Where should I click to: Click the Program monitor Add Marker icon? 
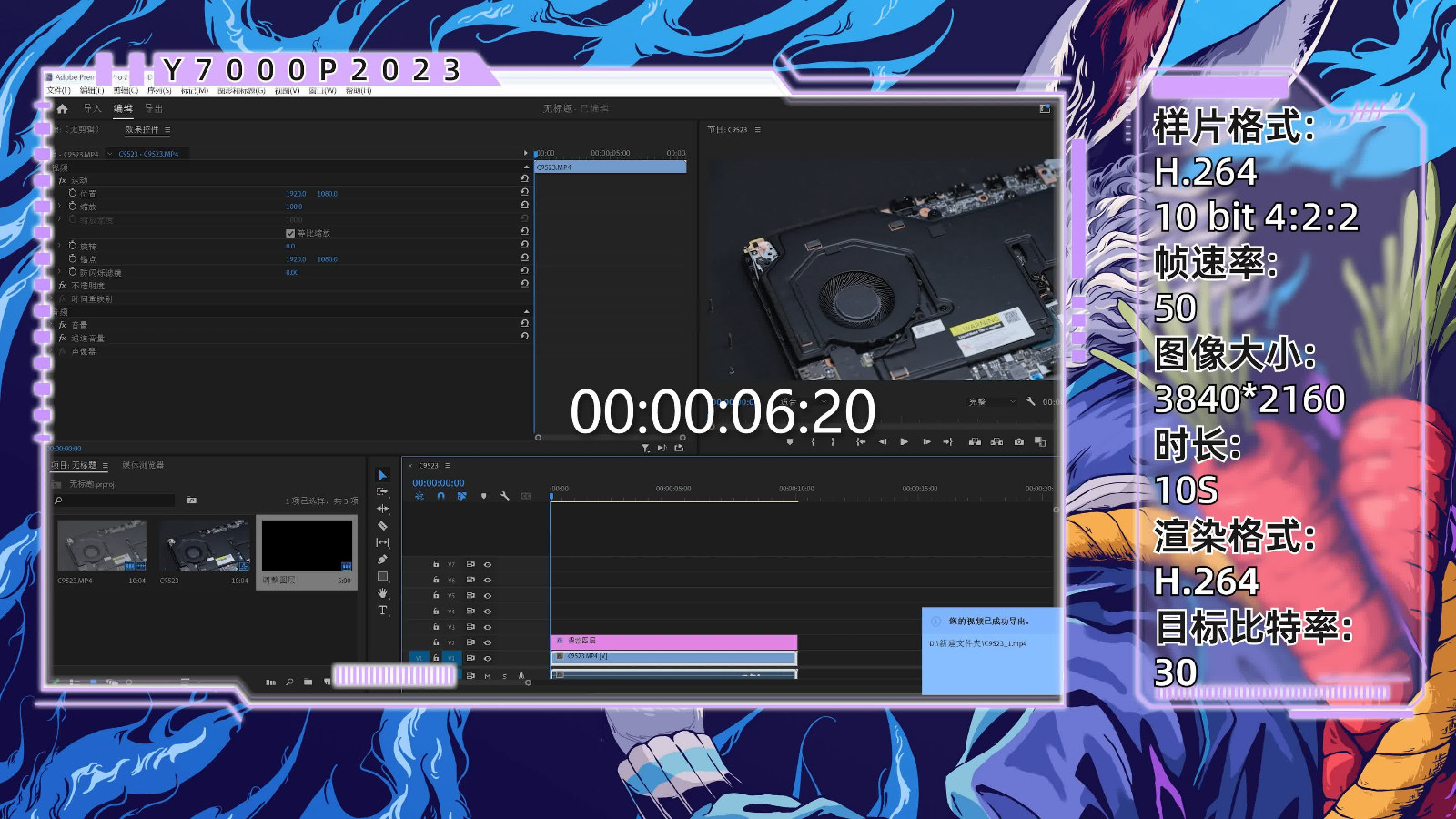pos(790,441)
